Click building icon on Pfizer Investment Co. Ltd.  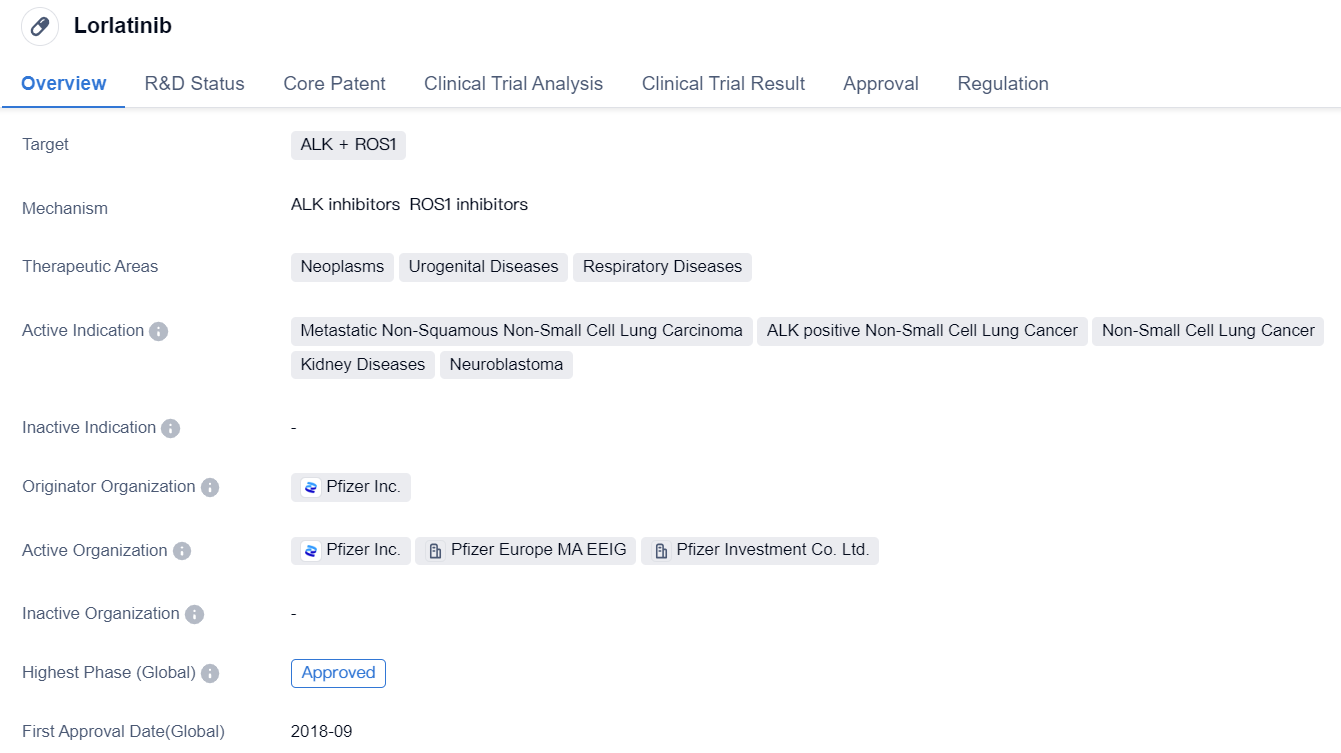coord(661,551)
